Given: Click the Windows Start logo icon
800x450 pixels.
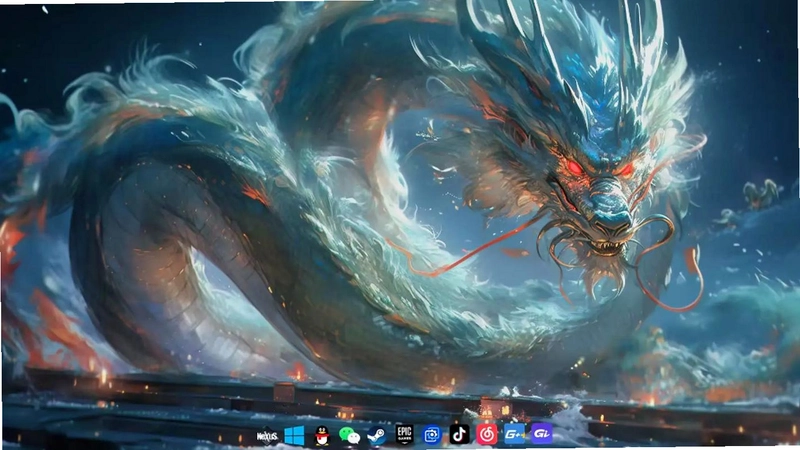Looking at the screenshot, I should pos(294,436).
